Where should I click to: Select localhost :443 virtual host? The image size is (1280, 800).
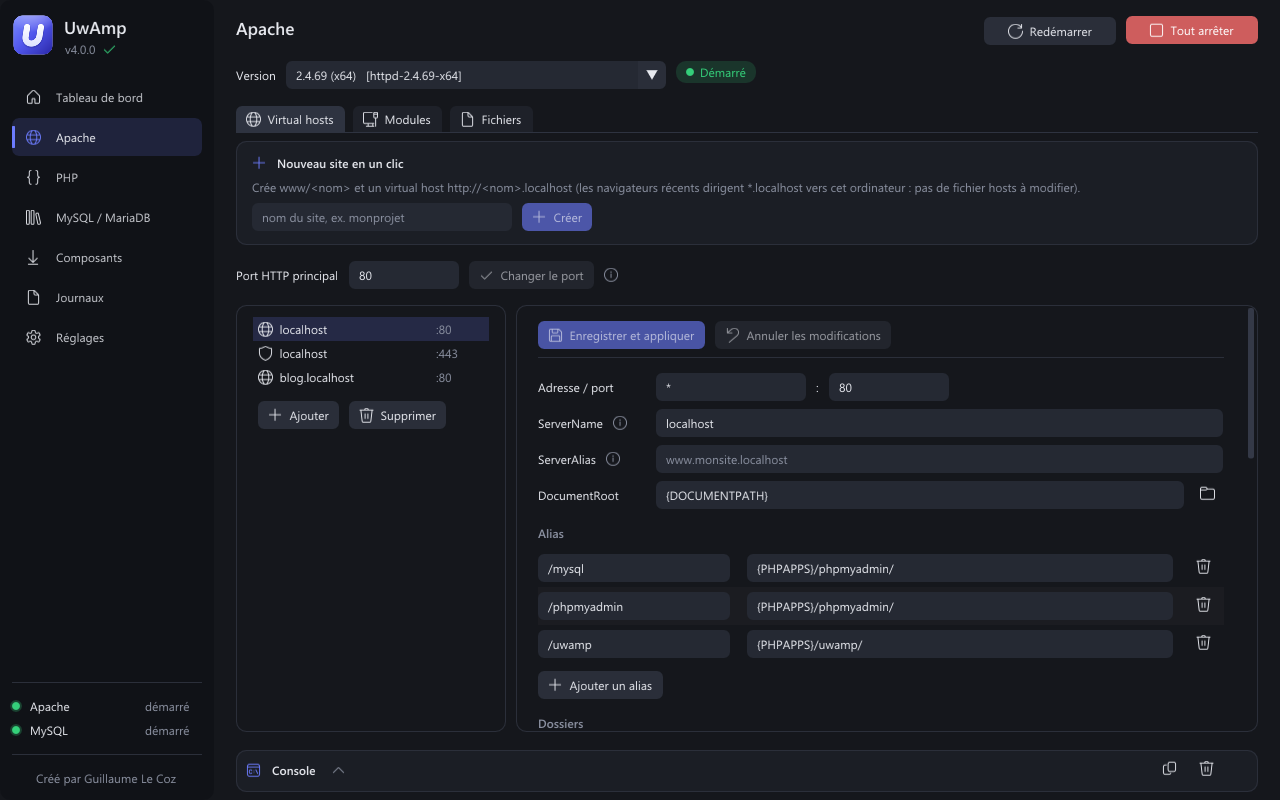[371, 354]
